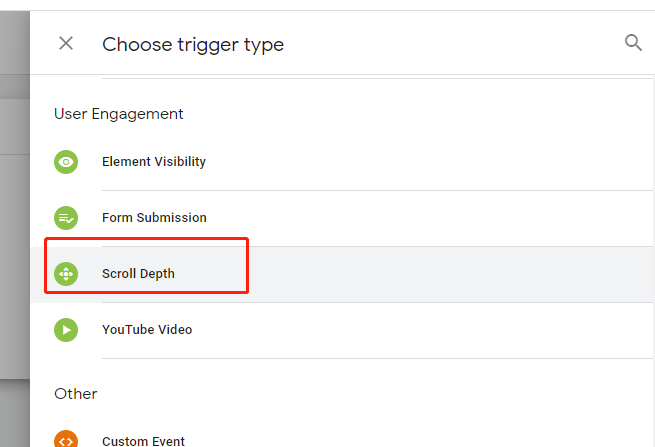655x447 pixels.
Task: Open the trigger type search magnifier
Action: tap(633, 43)
